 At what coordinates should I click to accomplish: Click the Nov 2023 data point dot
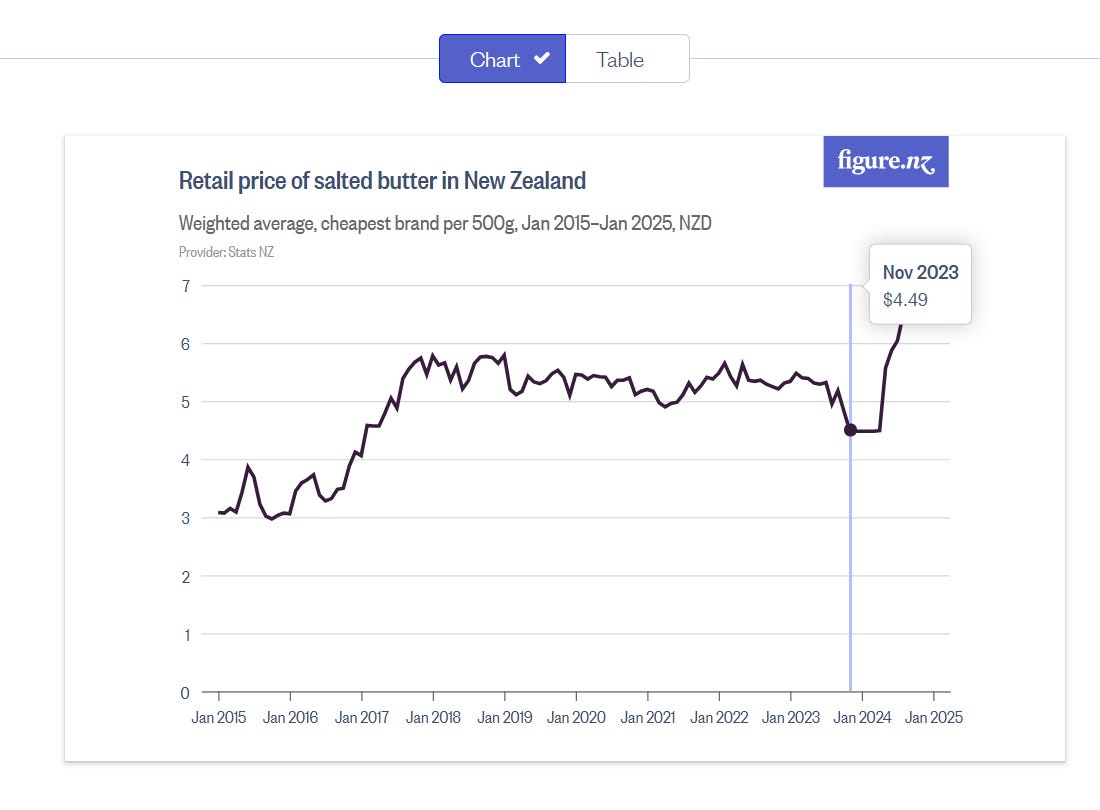click(x=850, y=430)
